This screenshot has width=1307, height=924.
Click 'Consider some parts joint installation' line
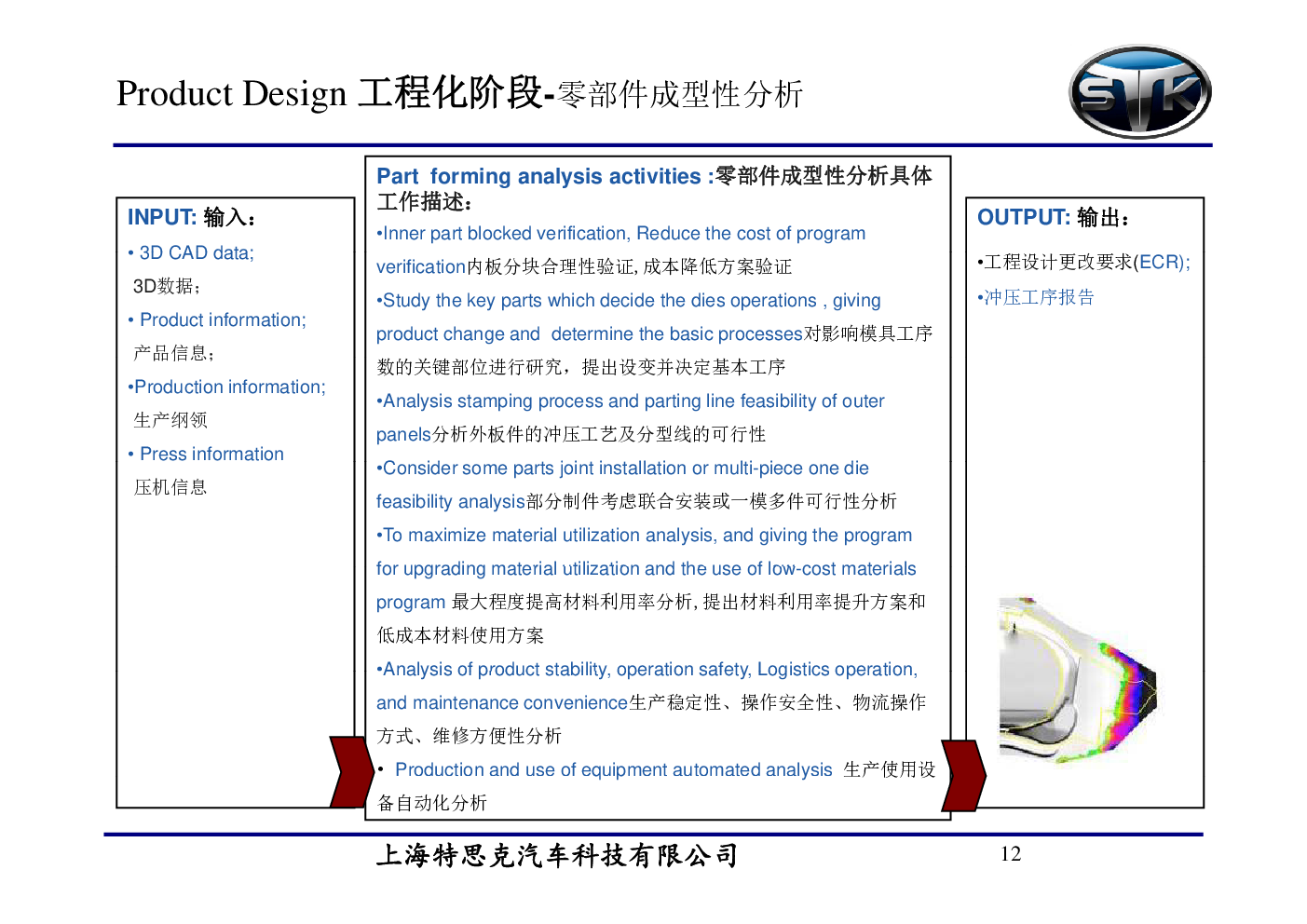click(x=622, y=469)
